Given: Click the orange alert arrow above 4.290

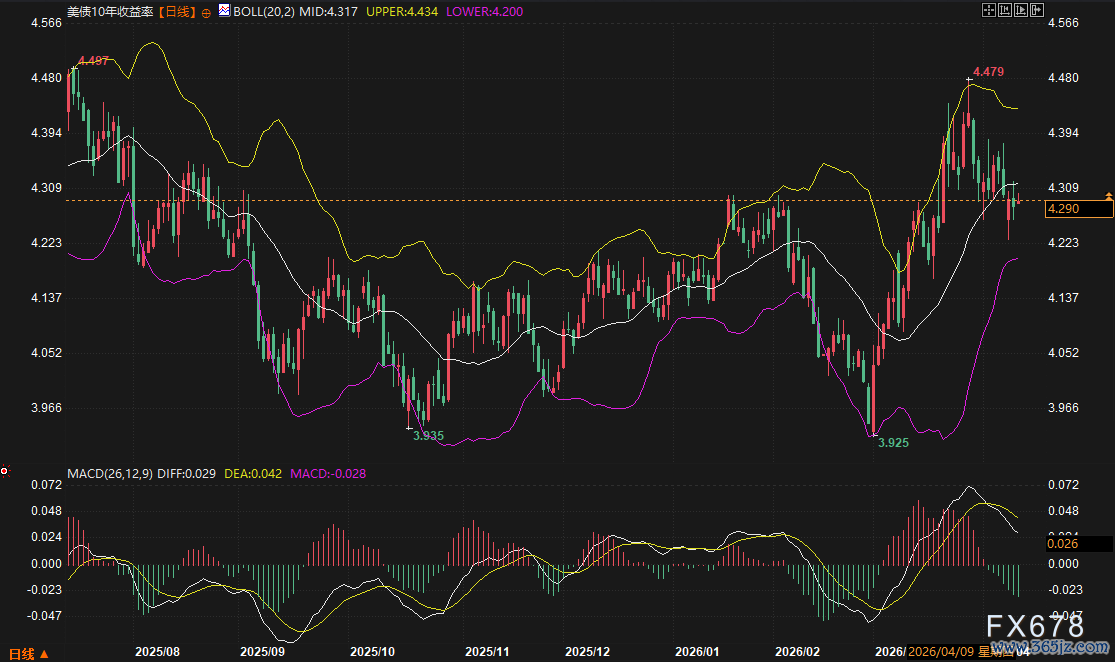Looking at the screenshot, I should coord(1109,195).
